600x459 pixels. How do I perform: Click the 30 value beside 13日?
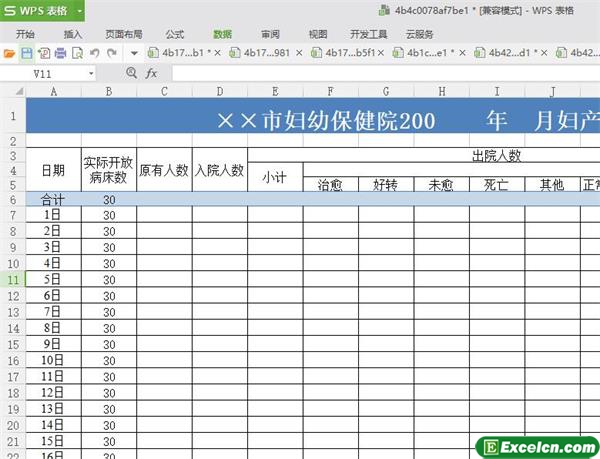click(109, 409)
